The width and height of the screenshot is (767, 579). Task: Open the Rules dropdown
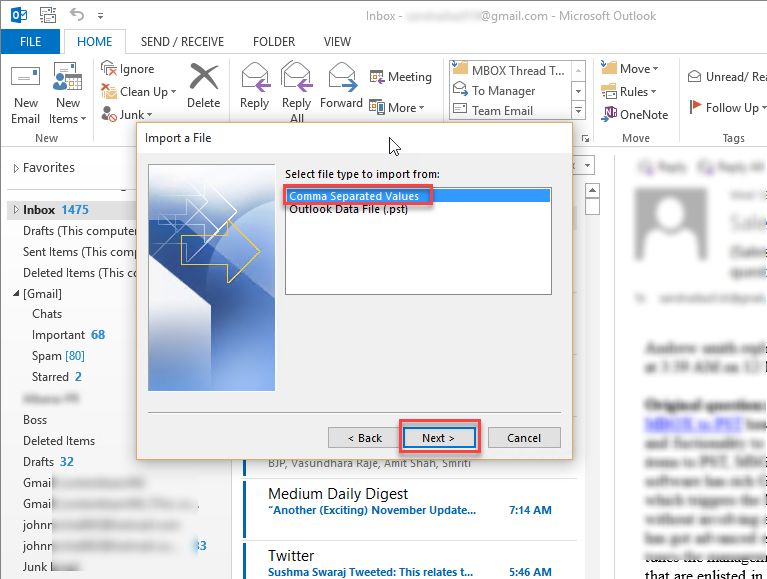tap(629, 91)
